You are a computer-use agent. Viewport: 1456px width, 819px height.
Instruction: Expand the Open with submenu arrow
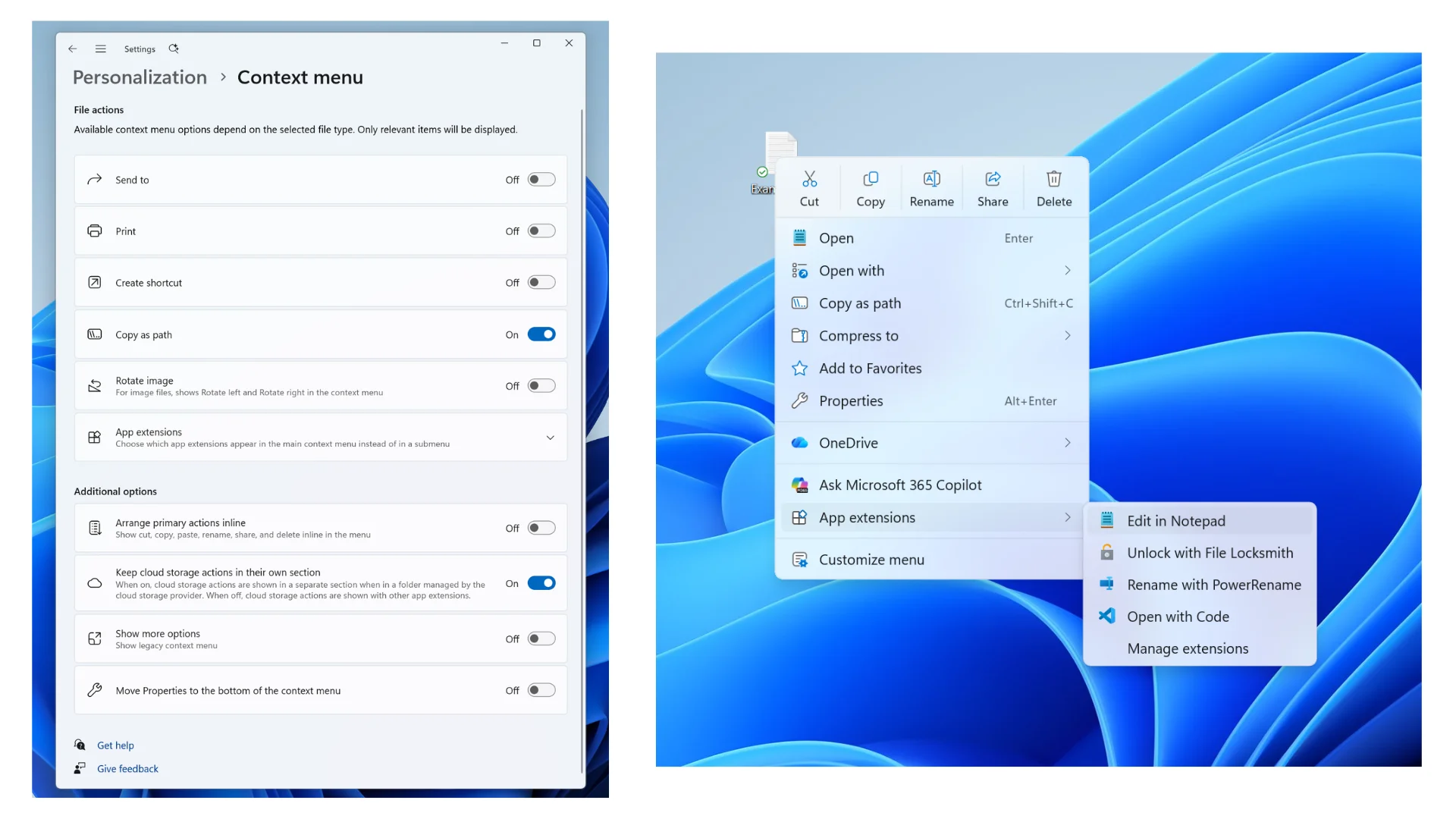point(1067,271)
